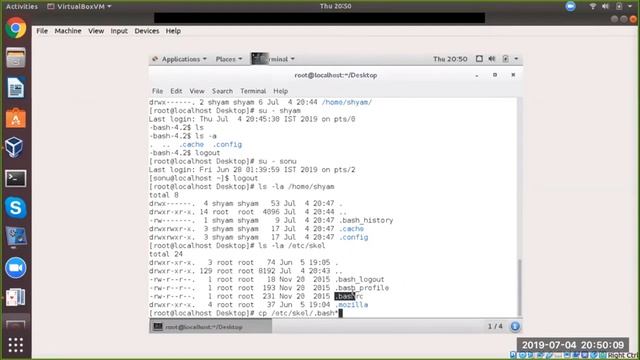Image resolution: width=640 pixels, height=360 pixels.
Task: Click the 1 / 4 workspace switcher
Action: [x=495, y=327]
